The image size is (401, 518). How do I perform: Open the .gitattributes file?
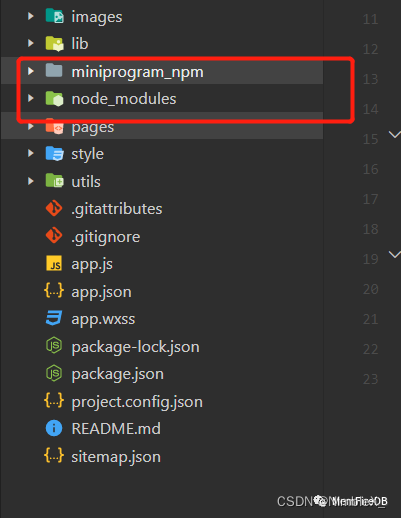[116, 210]
